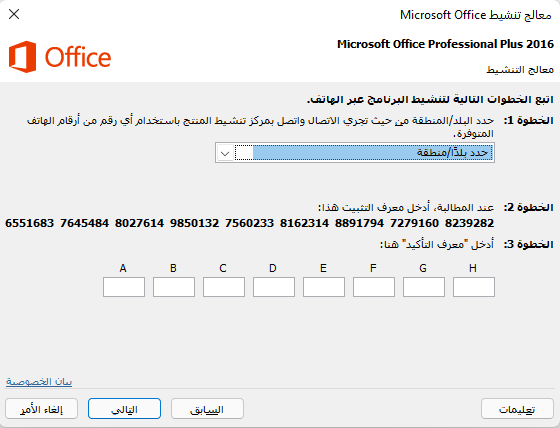Click confirmation ID field D

coord(274,287)
